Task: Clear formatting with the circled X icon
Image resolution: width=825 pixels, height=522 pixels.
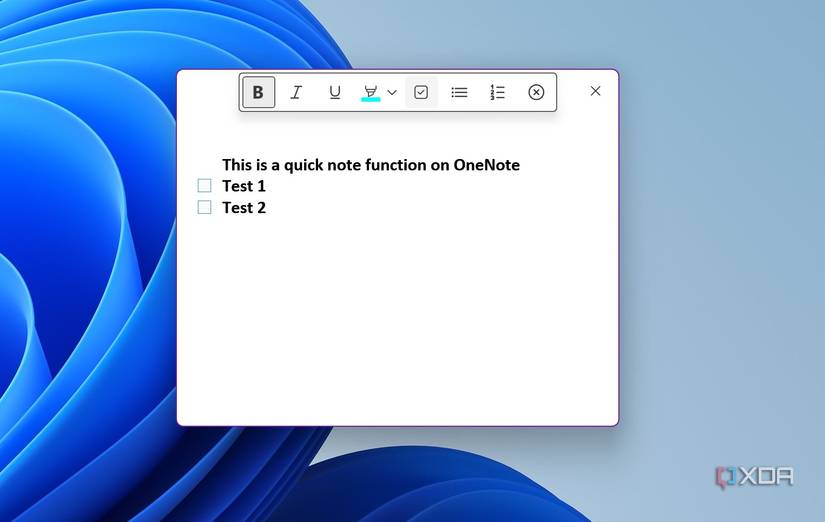Action: pos(536,92)
